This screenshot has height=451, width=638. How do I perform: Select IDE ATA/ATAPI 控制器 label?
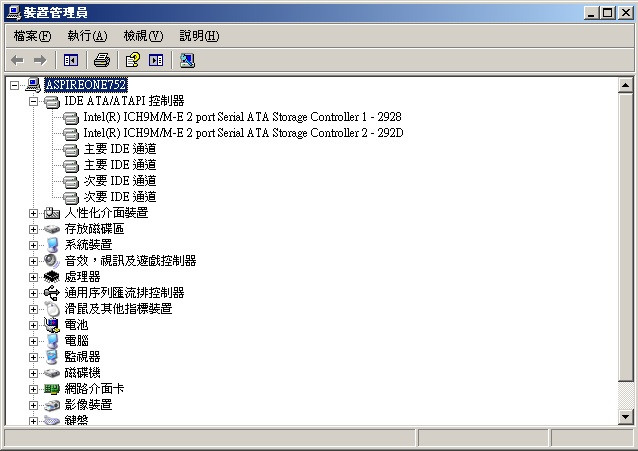click(x=124, y=101)
